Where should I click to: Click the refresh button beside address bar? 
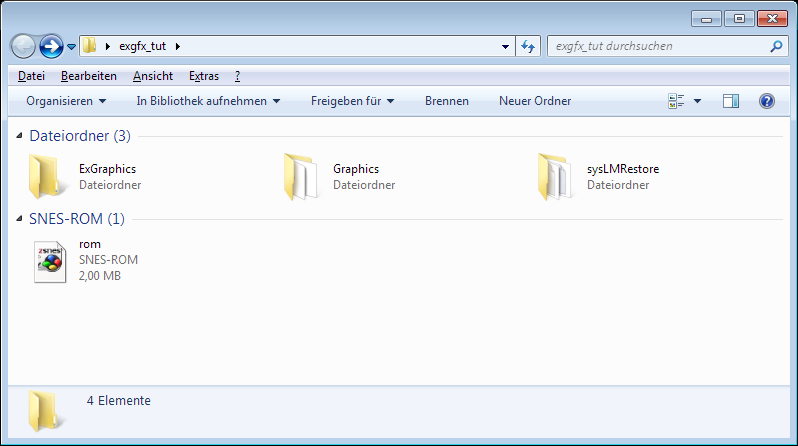pos(530,46)
